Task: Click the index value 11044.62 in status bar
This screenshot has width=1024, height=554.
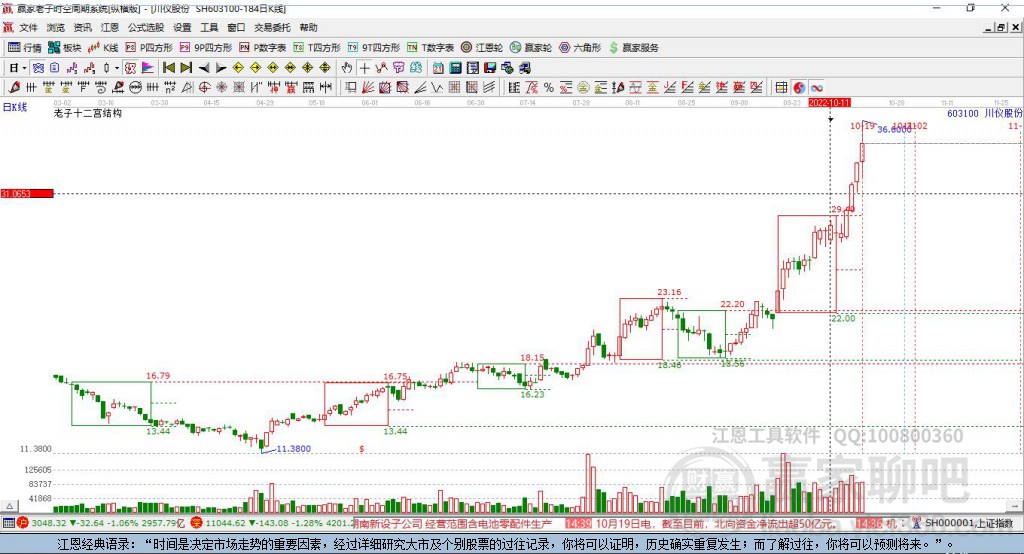Action: [x=226, y=523]
